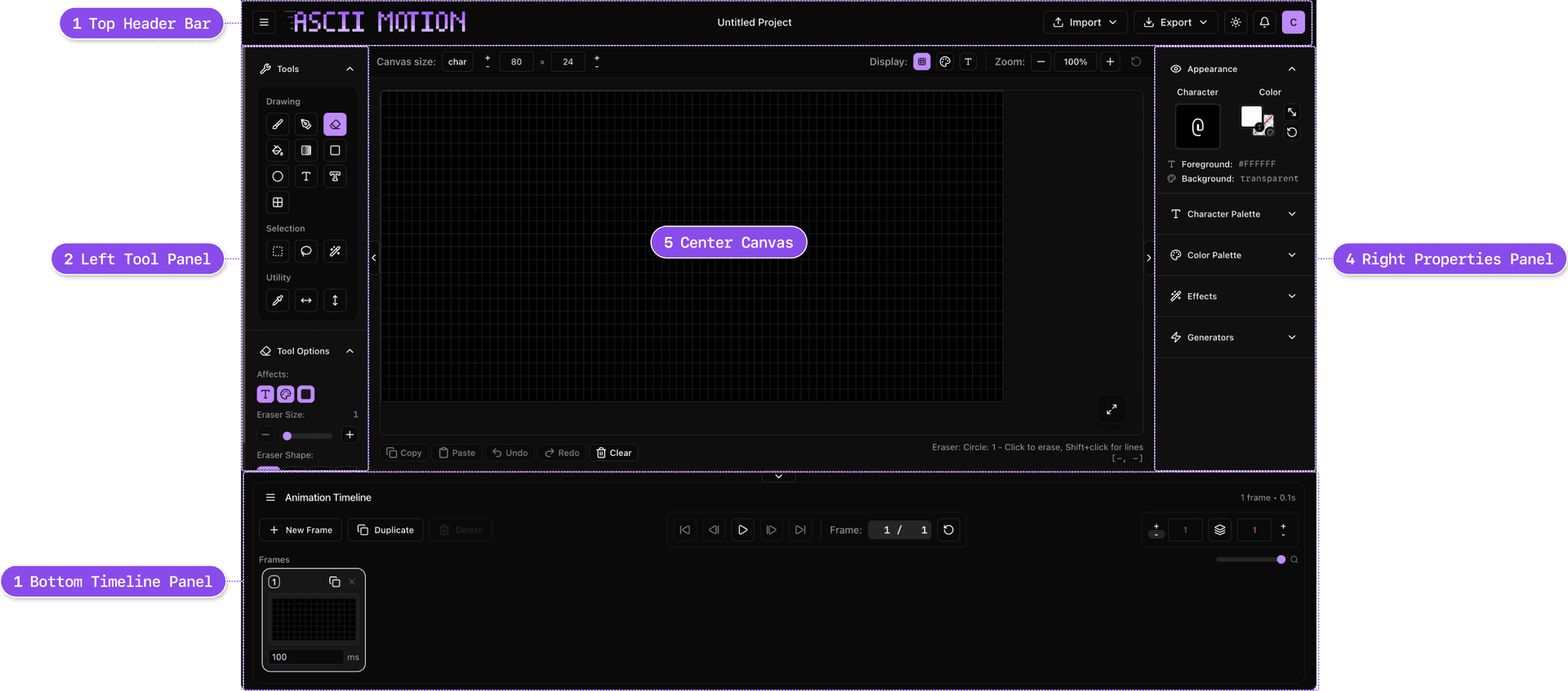Open the hamburger menu in header
Image resolution: width=1568 pixels, height=691 pixels.
pos(264,22)
